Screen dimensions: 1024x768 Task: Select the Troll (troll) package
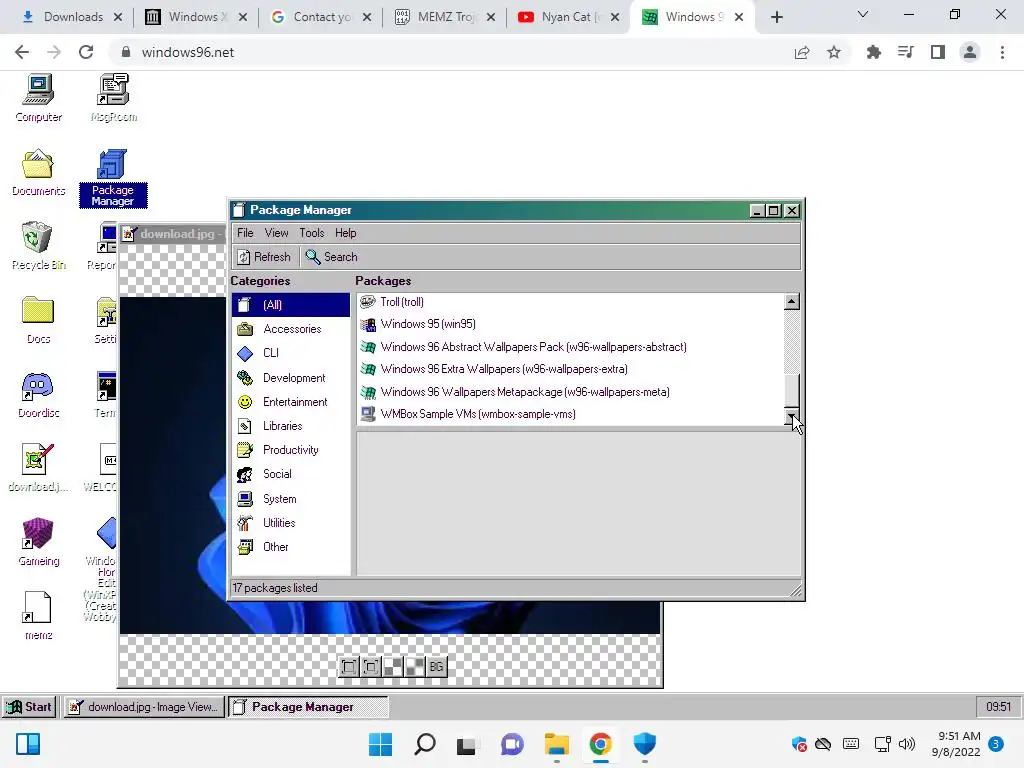570,302
